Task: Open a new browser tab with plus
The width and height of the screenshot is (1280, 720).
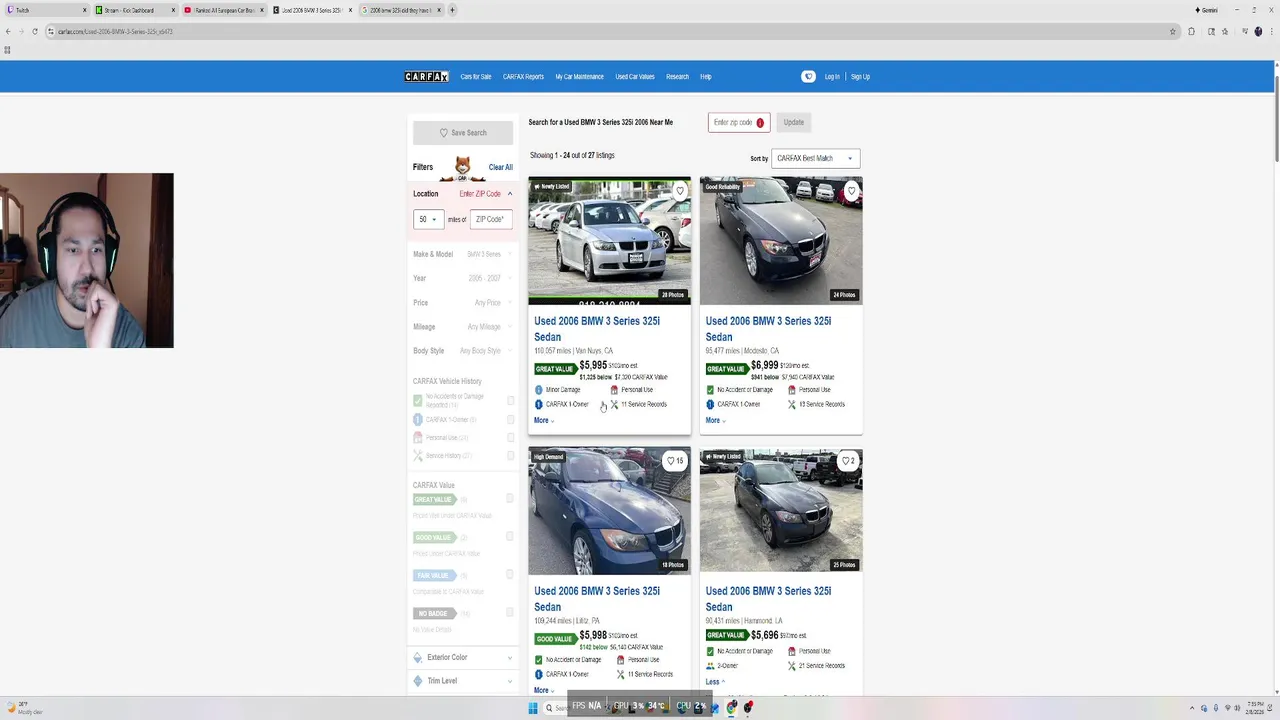Action: click(x=452, y=10)
